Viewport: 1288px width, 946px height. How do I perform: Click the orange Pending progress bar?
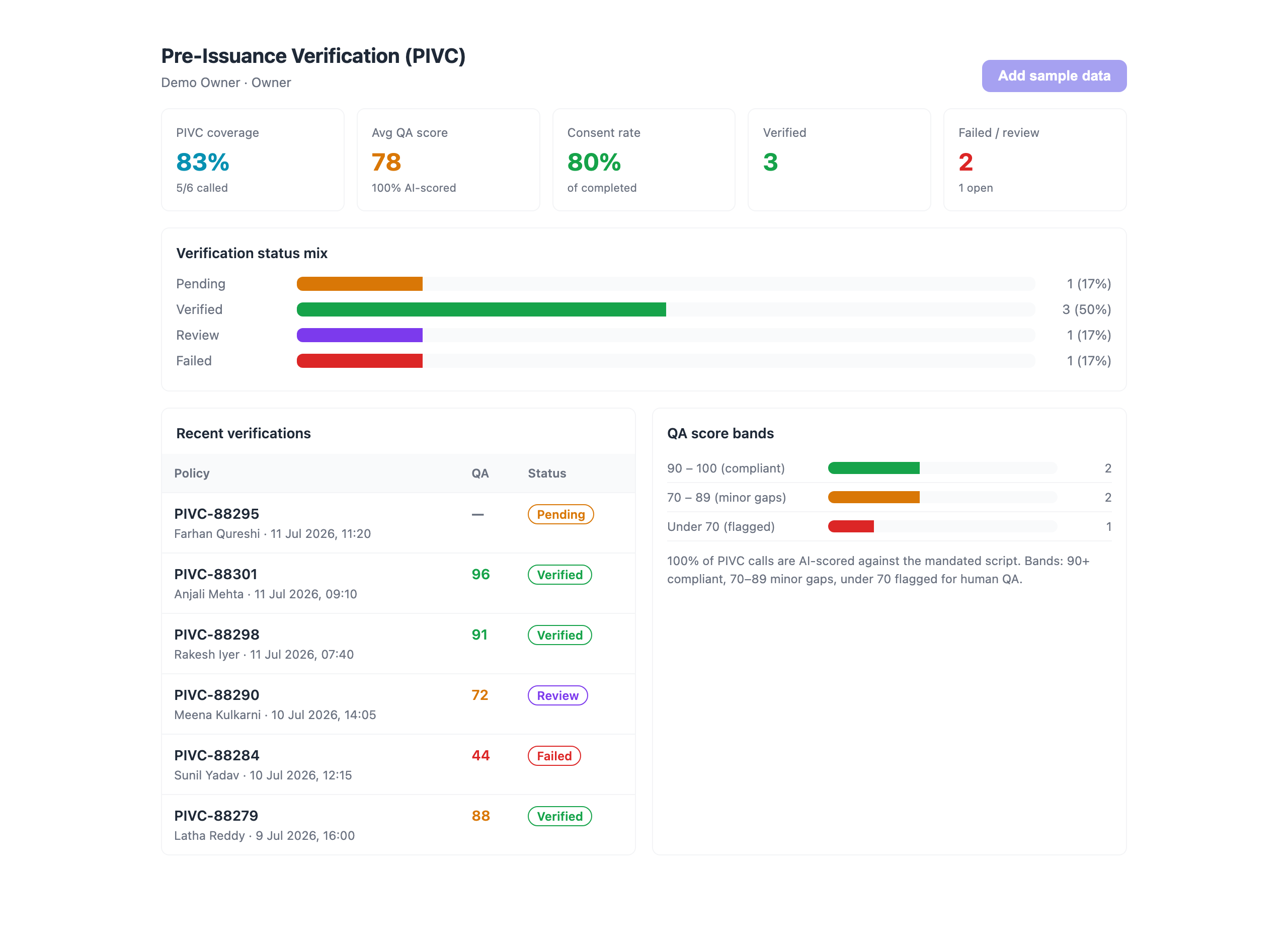coord(360,283)
